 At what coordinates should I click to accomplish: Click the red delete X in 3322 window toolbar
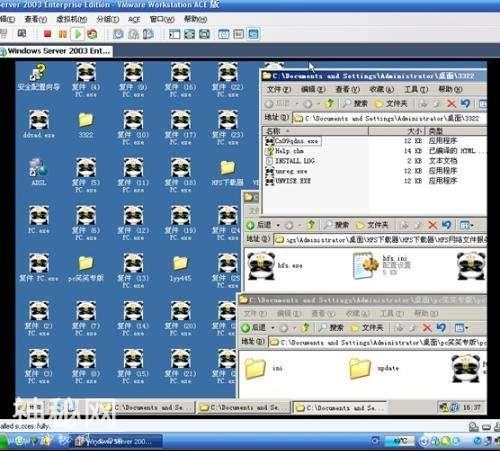[x=452, y=104]
